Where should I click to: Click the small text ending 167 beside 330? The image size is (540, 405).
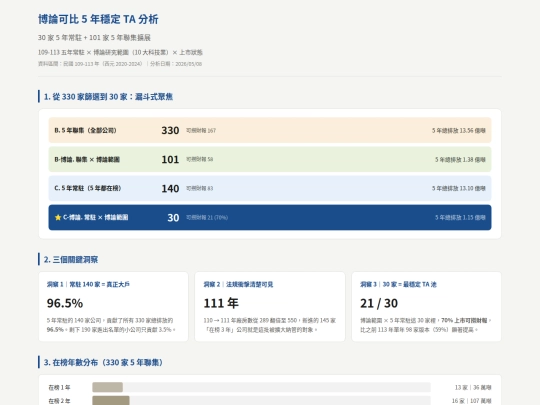pos(201,131)
